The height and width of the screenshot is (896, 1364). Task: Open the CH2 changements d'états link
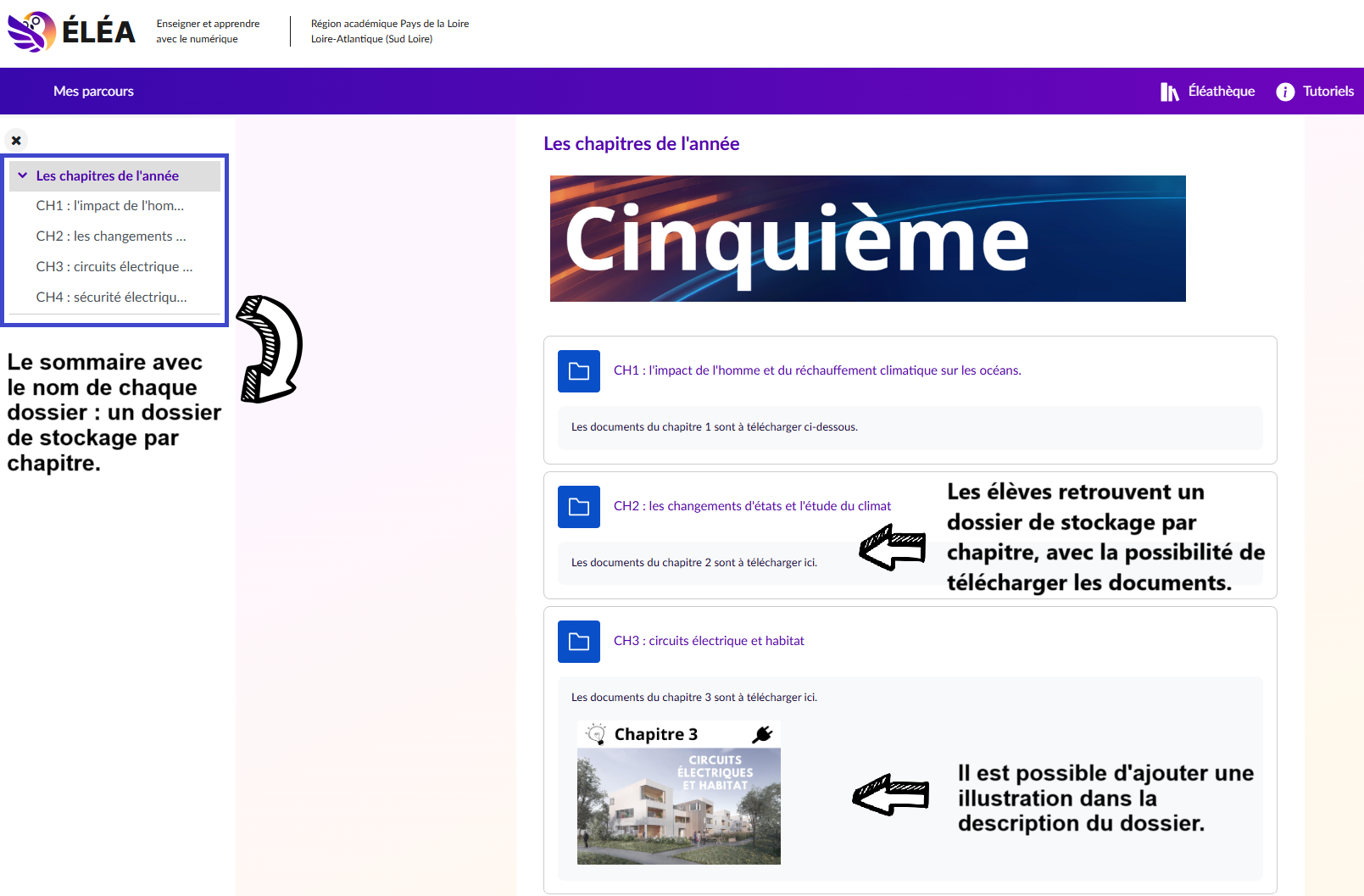pos(752,506)
